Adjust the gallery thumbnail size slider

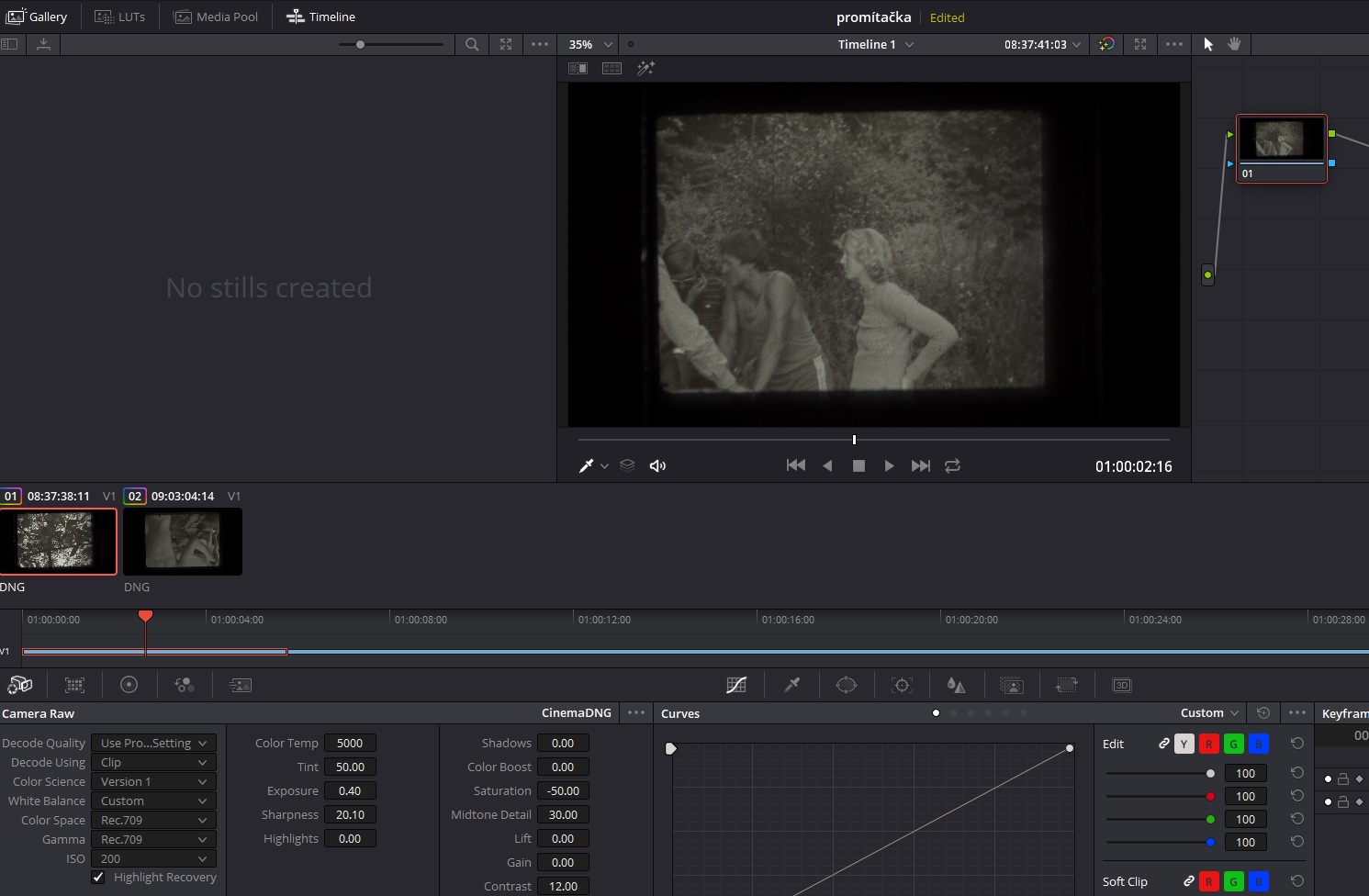(361, 44)
